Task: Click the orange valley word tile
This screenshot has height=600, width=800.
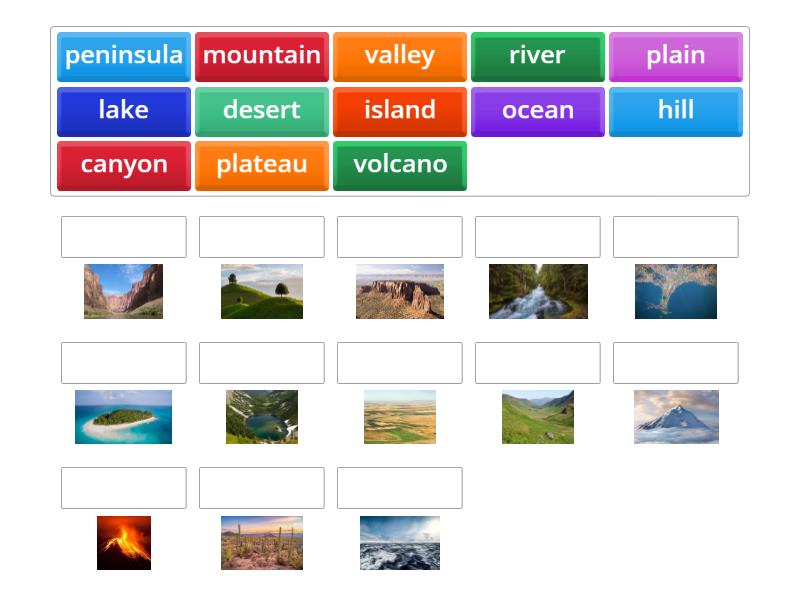Action: 399,56
